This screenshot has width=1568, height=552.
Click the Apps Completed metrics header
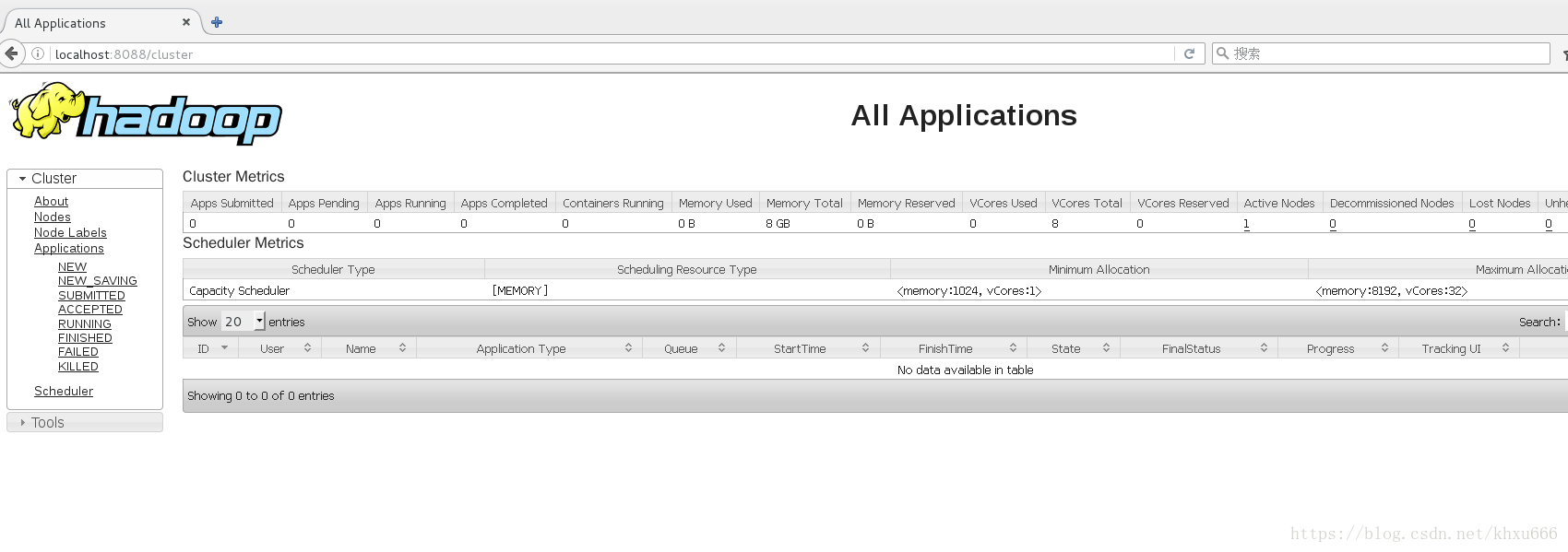pyautogui.click(x=504, y=203)
